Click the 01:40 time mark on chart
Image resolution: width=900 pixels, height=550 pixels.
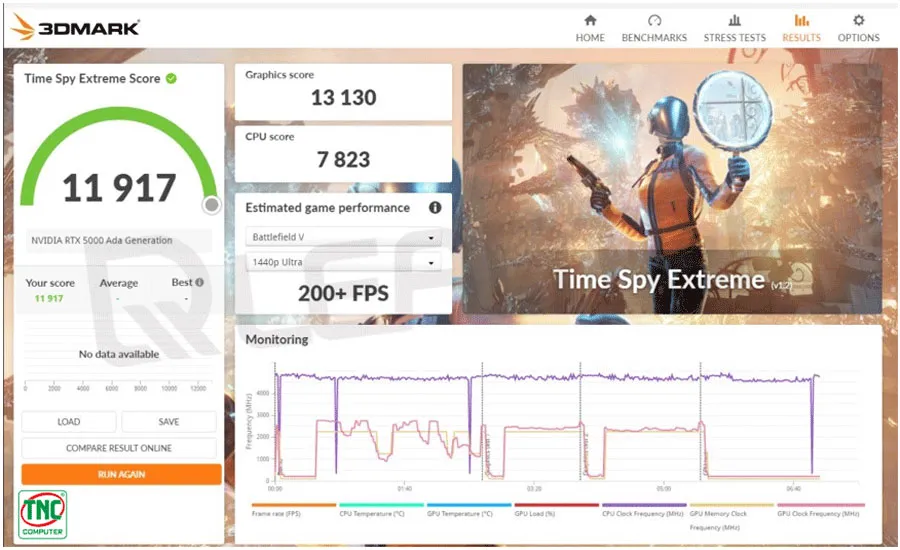tap(405, 489)
